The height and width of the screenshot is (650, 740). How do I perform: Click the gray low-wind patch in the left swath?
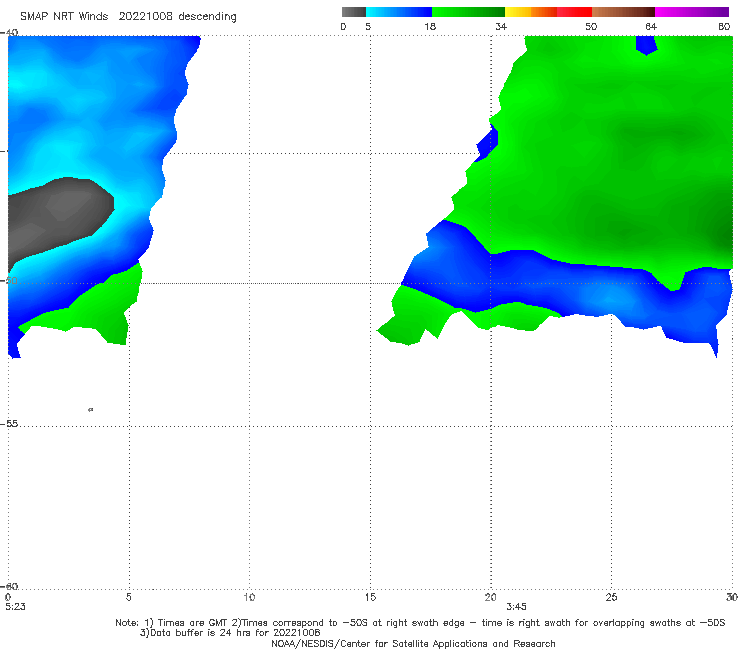57,217
